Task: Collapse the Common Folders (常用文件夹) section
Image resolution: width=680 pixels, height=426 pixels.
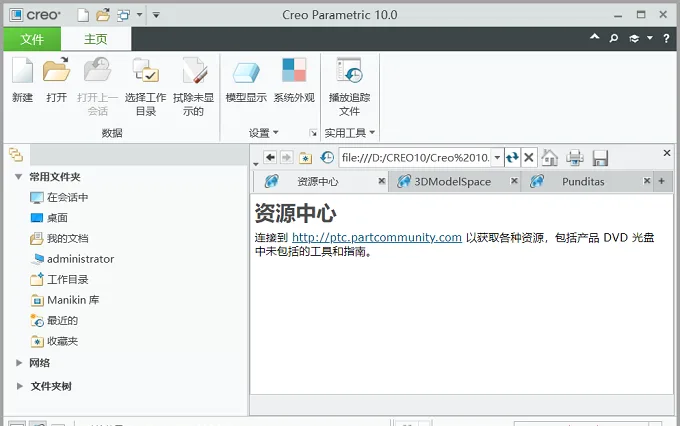Action: [x=18, y=177]
